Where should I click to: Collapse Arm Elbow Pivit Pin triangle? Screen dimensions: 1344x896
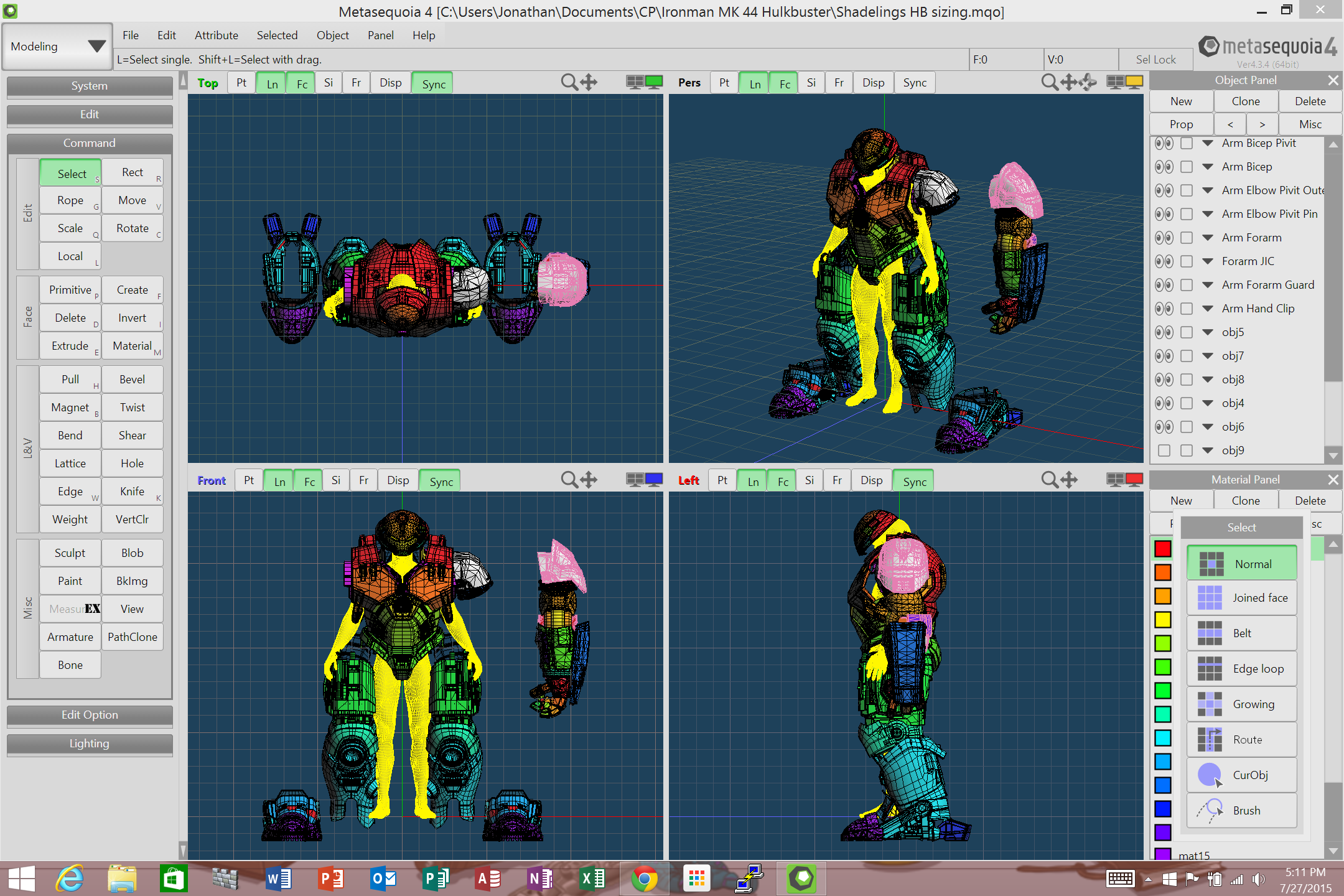click(1208, 214)
